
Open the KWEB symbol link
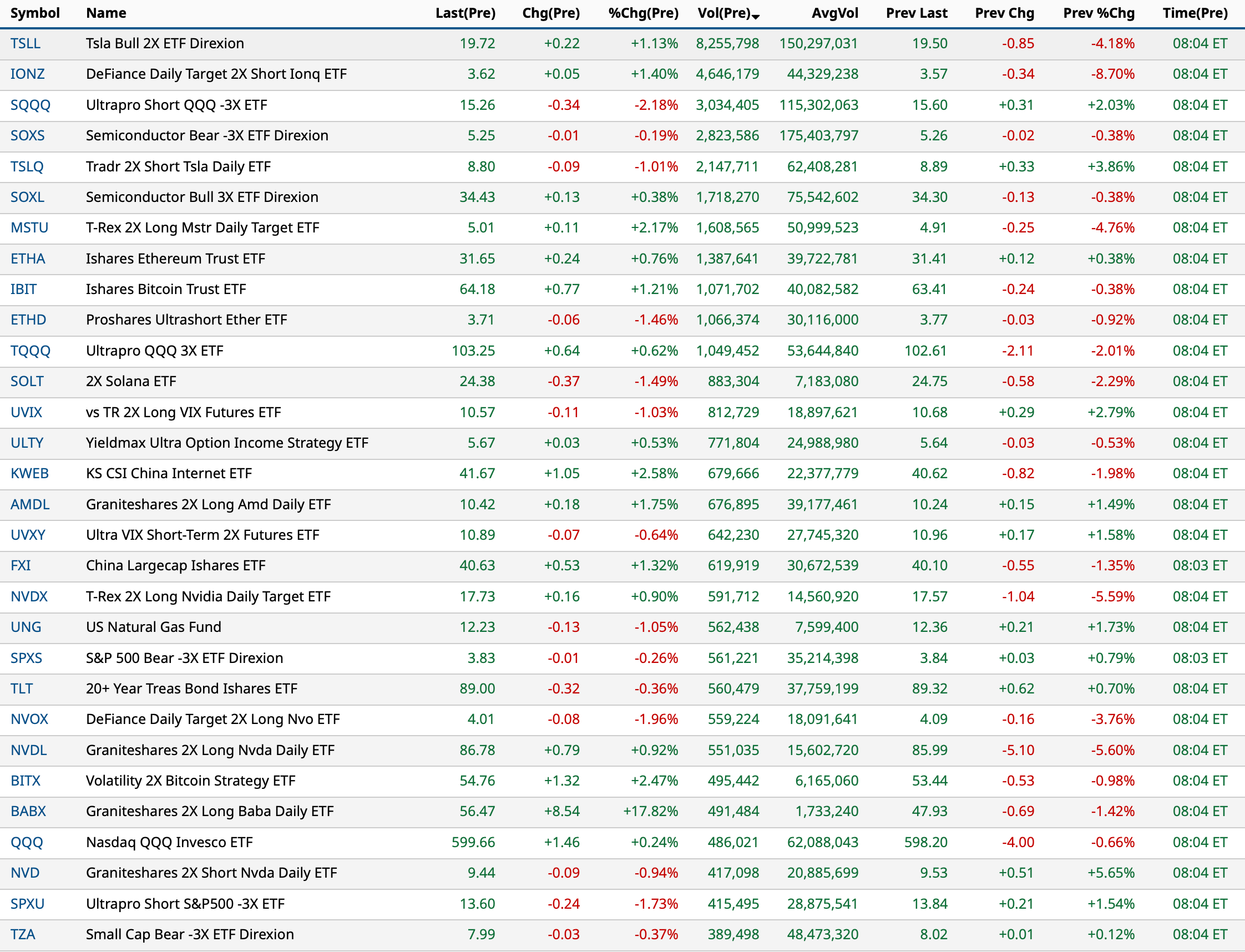[x=29, y=474]
